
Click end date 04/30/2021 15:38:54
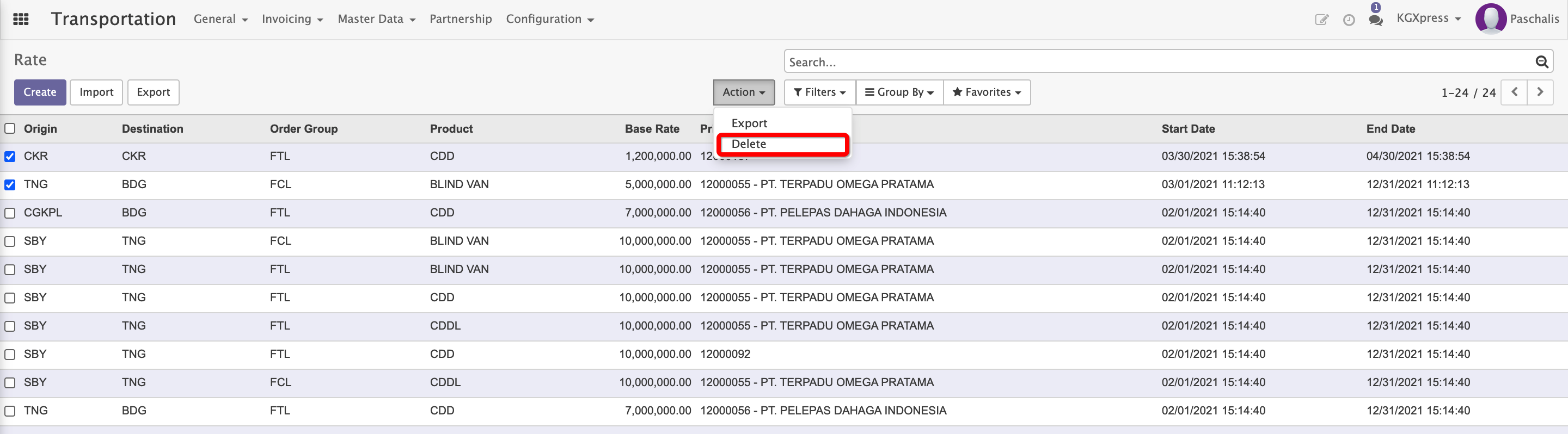(x=1418, y=156)
